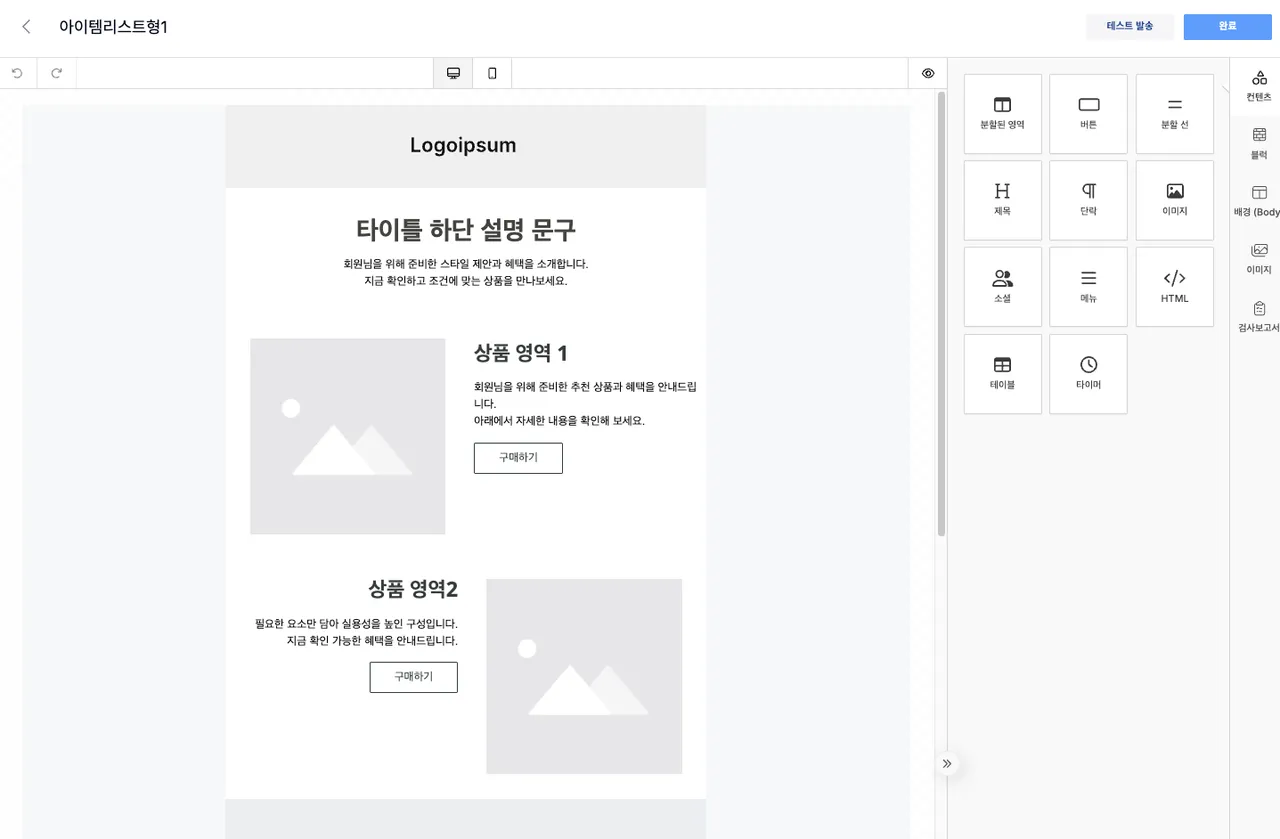Switch to mobile preview mode

[492, 73]
